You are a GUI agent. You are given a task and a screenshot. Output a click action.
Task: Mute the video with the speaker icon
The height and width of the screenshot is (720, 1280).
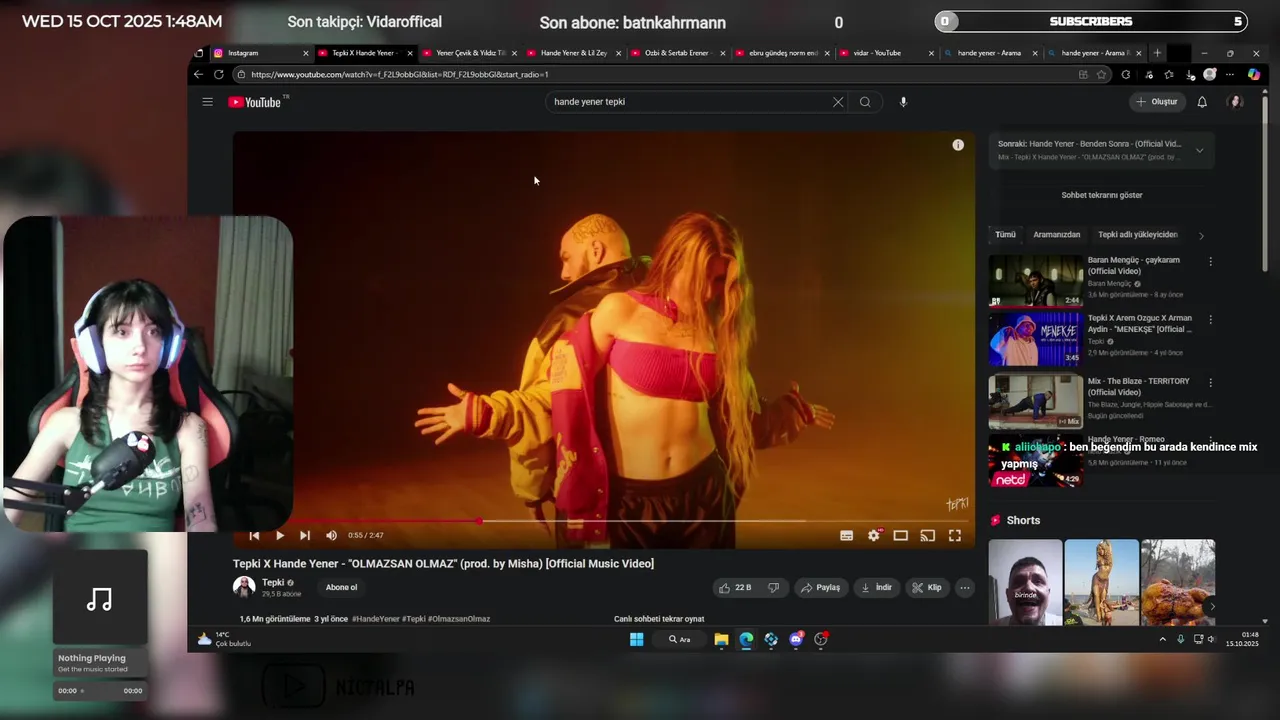331,536
